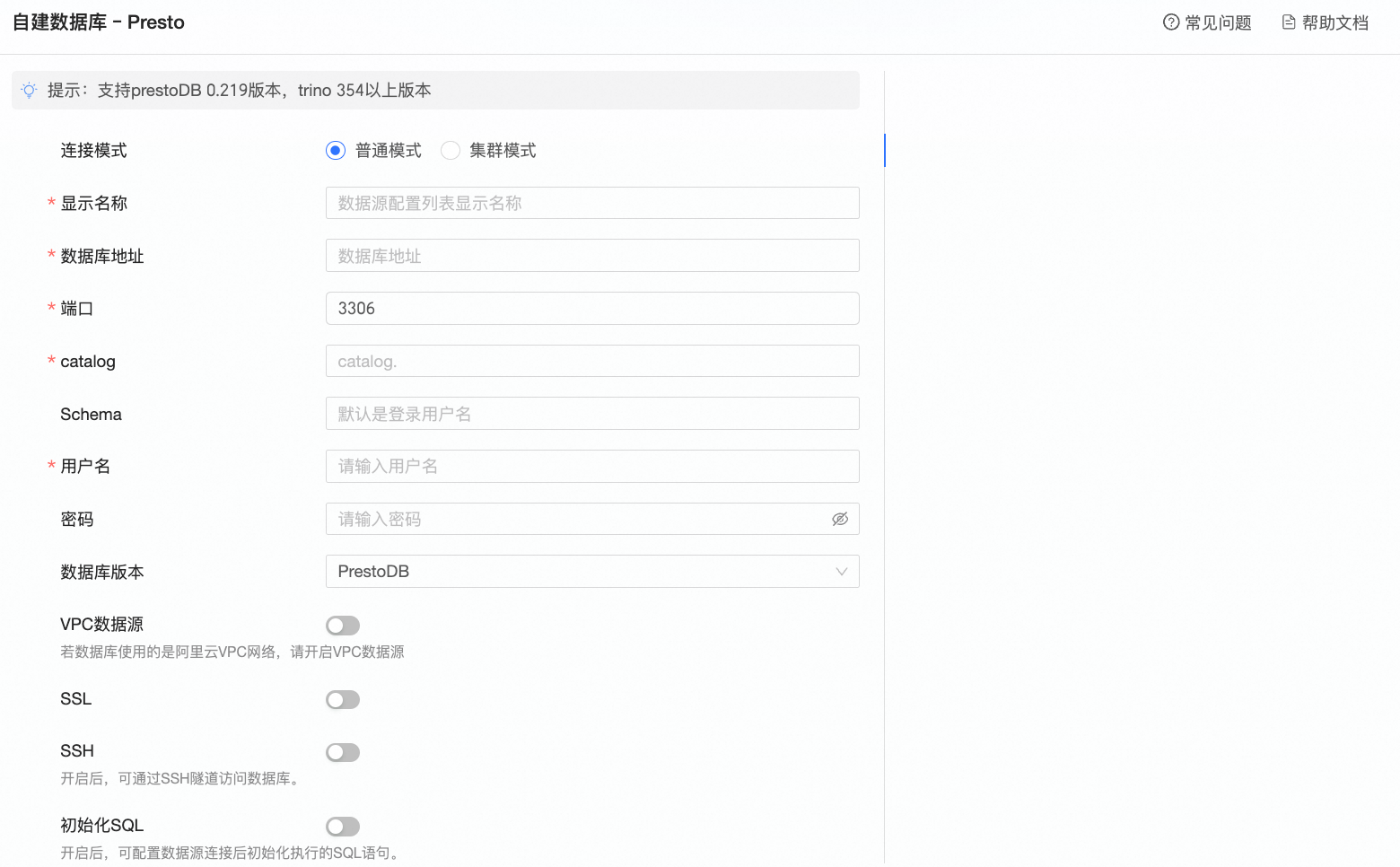Click the 密码 field label

click(77, 519)
